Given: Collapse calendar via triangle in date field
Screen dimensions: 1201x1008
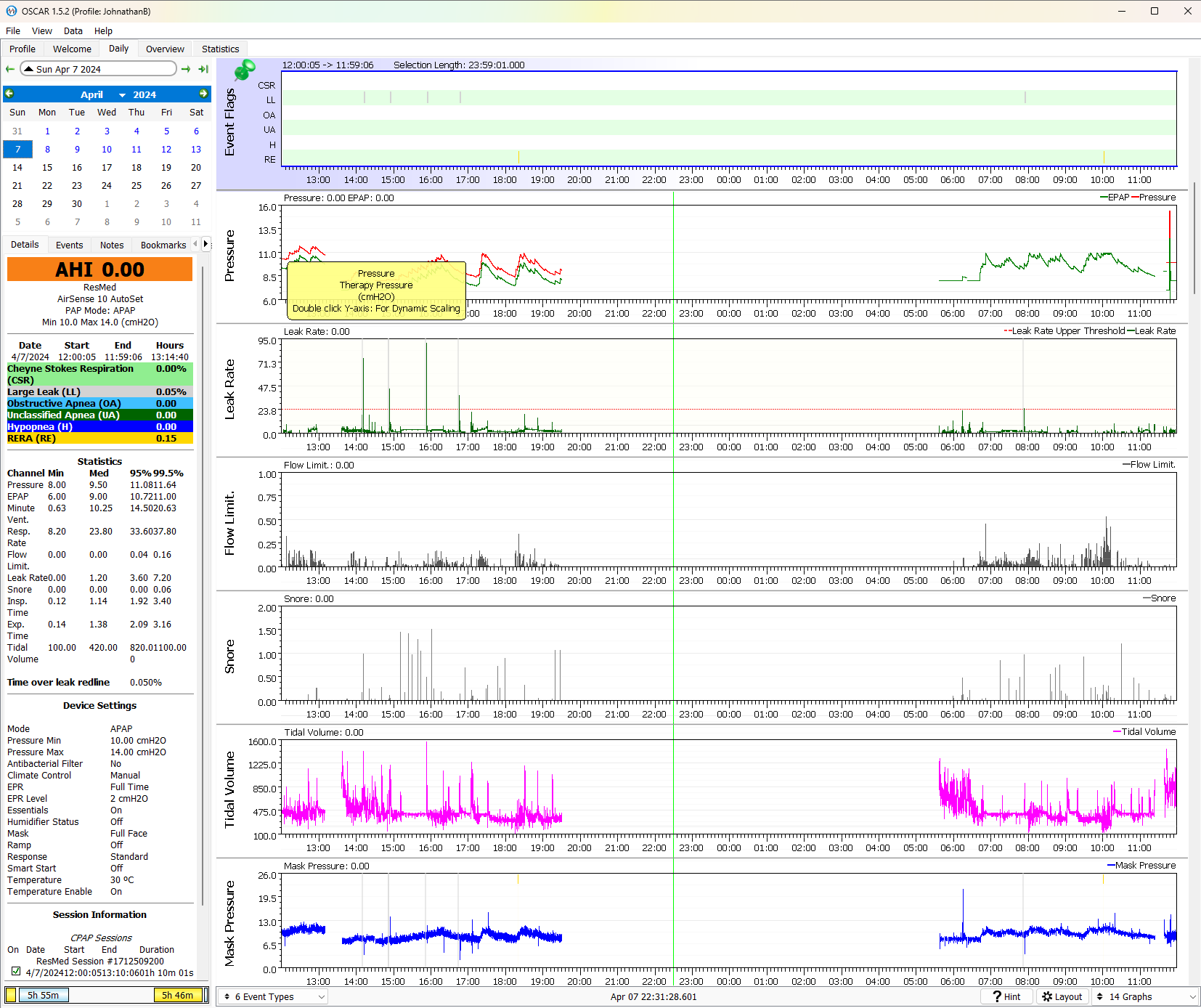Looking at the screenshot, I should click(28, 69).
